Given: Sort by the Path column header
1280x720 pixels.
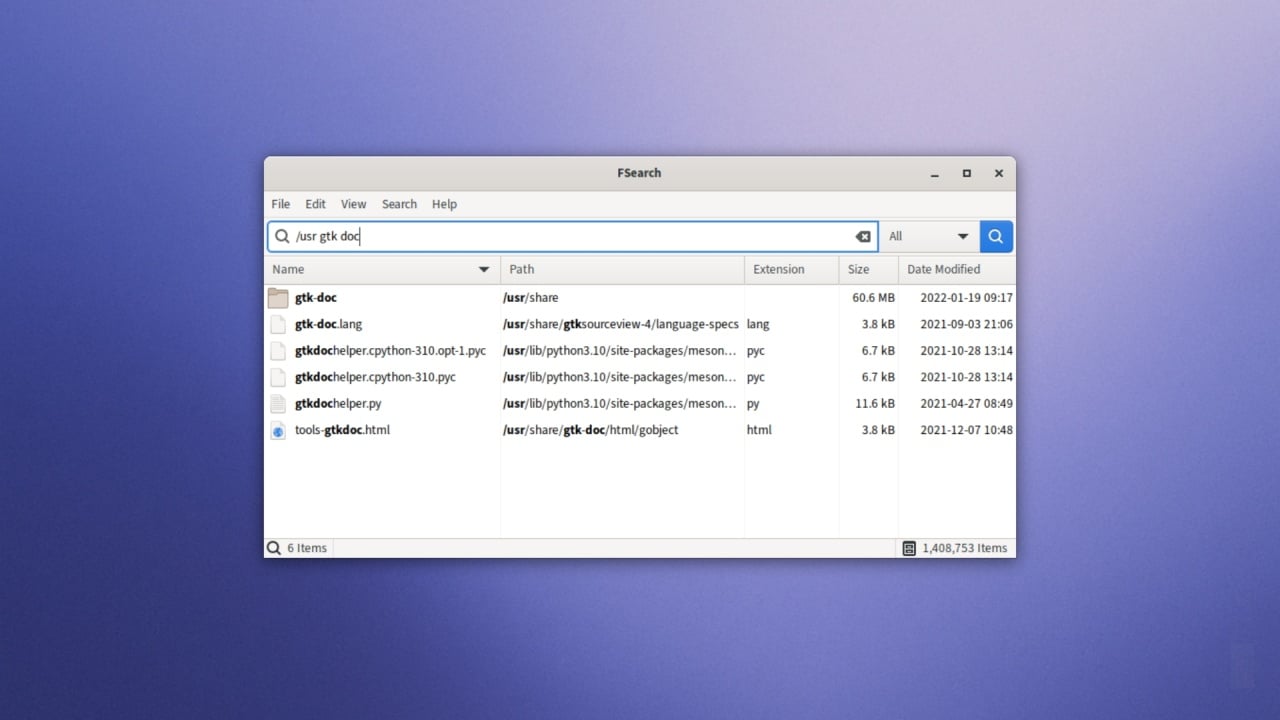Looking at the screenshot, I should 622,269.
